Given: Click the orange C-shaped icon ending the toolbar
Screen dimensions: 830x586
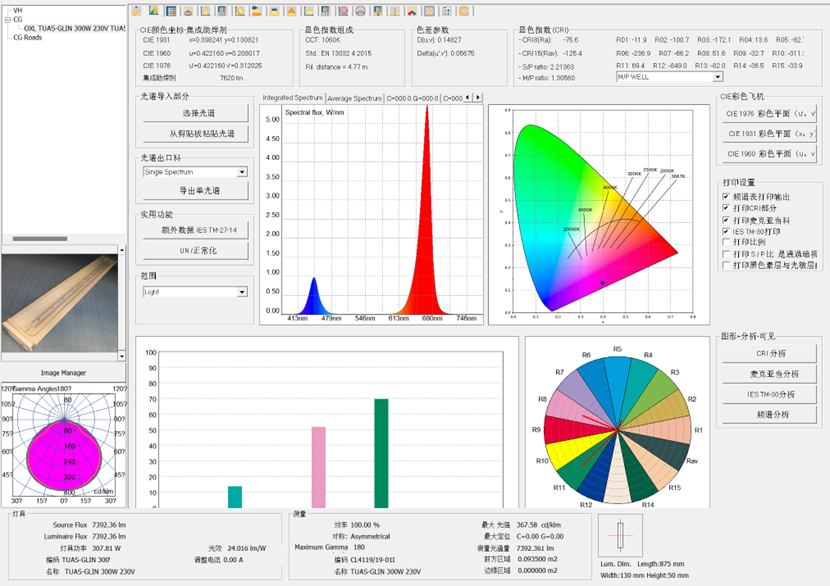Looking at the screenshot, I should (463, 11).
